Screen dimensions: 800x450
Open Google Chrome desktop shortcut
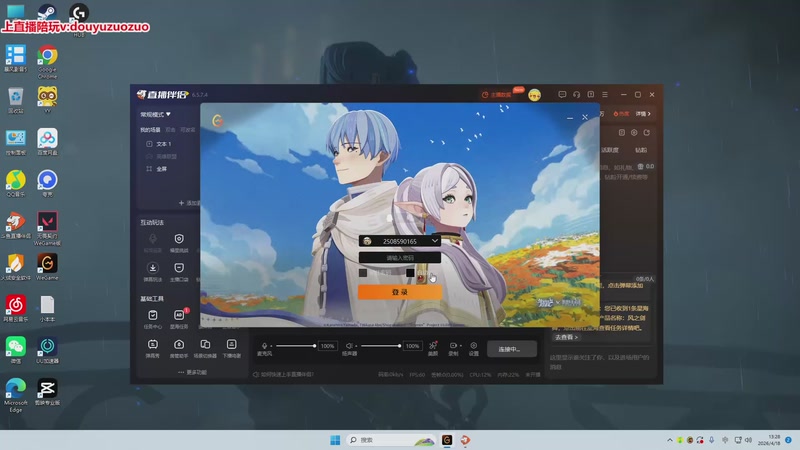tap(47, 62)
